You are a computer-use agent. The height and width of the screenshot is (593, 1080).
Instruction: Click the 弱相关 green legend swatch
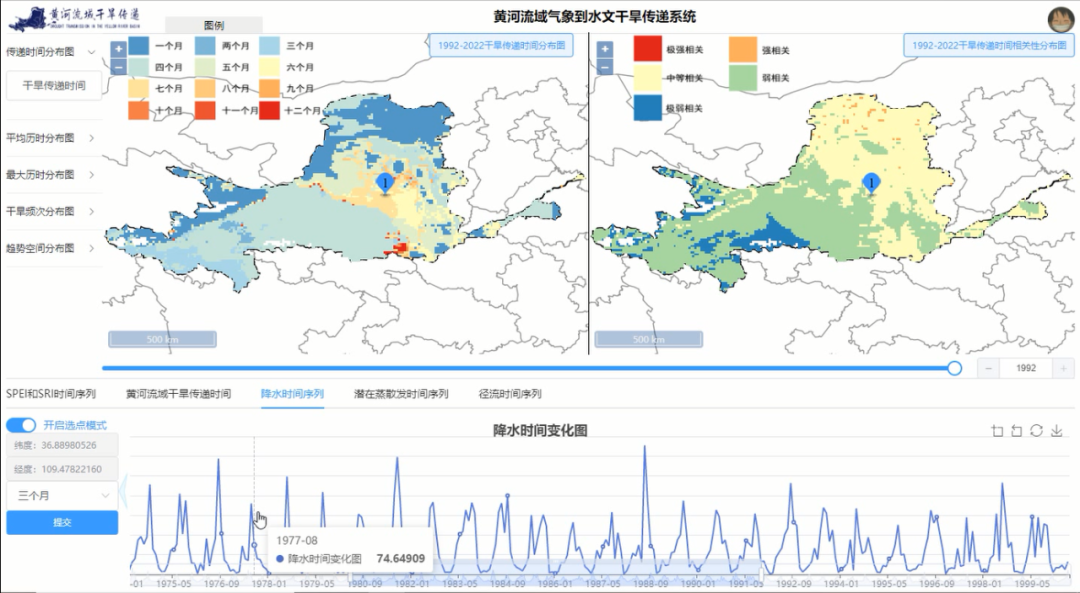point(743,78)
